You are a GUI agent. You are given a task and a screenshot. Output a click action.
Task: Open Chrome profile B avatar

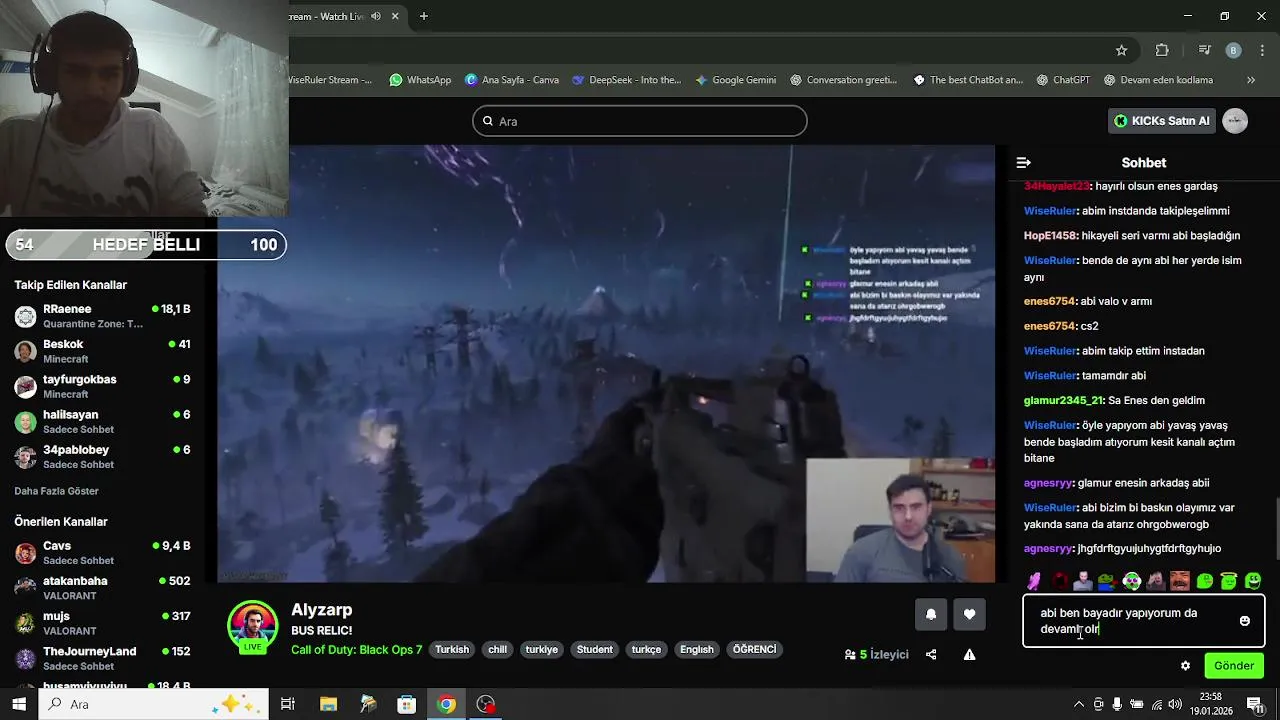coord(1233,50)
